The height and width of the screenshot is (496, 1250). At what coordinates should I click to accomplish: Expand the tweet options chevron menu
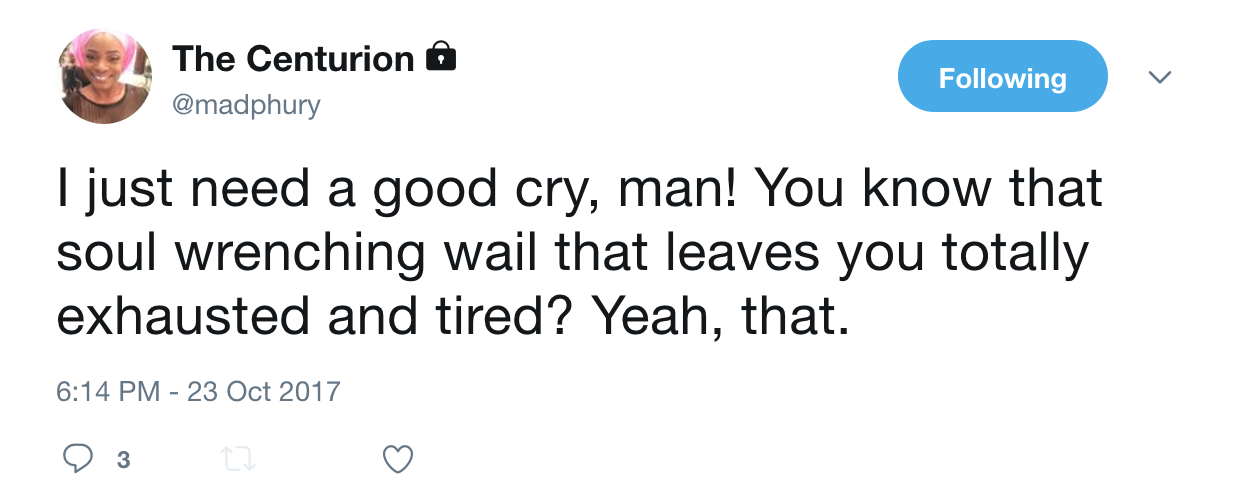1160,77
